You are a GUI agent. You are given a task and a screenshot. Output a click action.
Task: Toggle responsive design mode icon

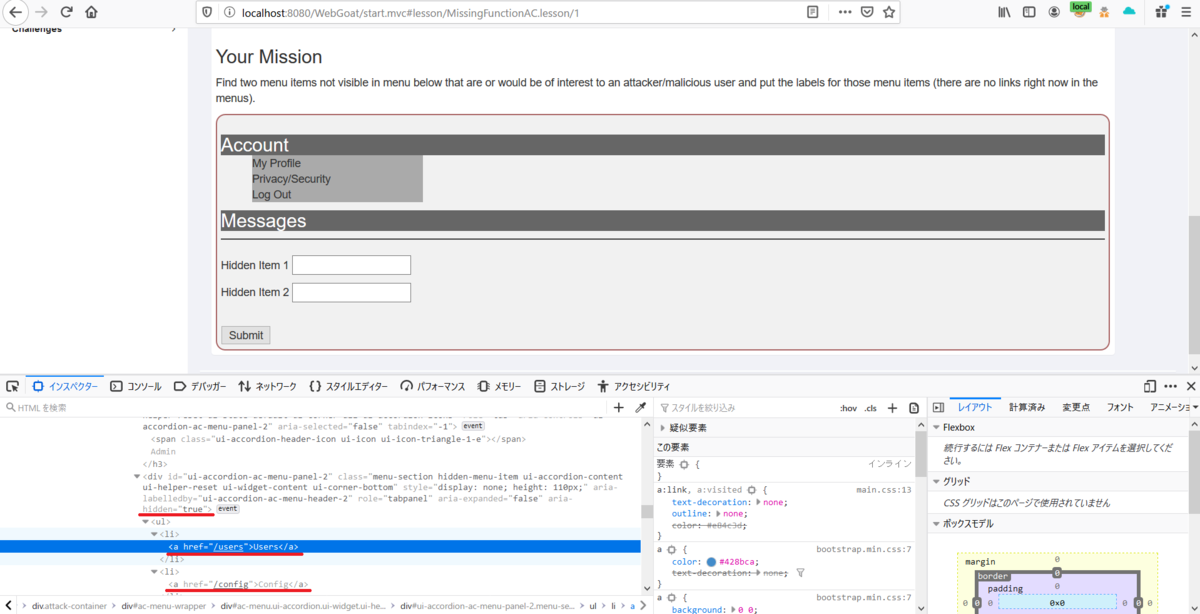[x=1150, y=386]
